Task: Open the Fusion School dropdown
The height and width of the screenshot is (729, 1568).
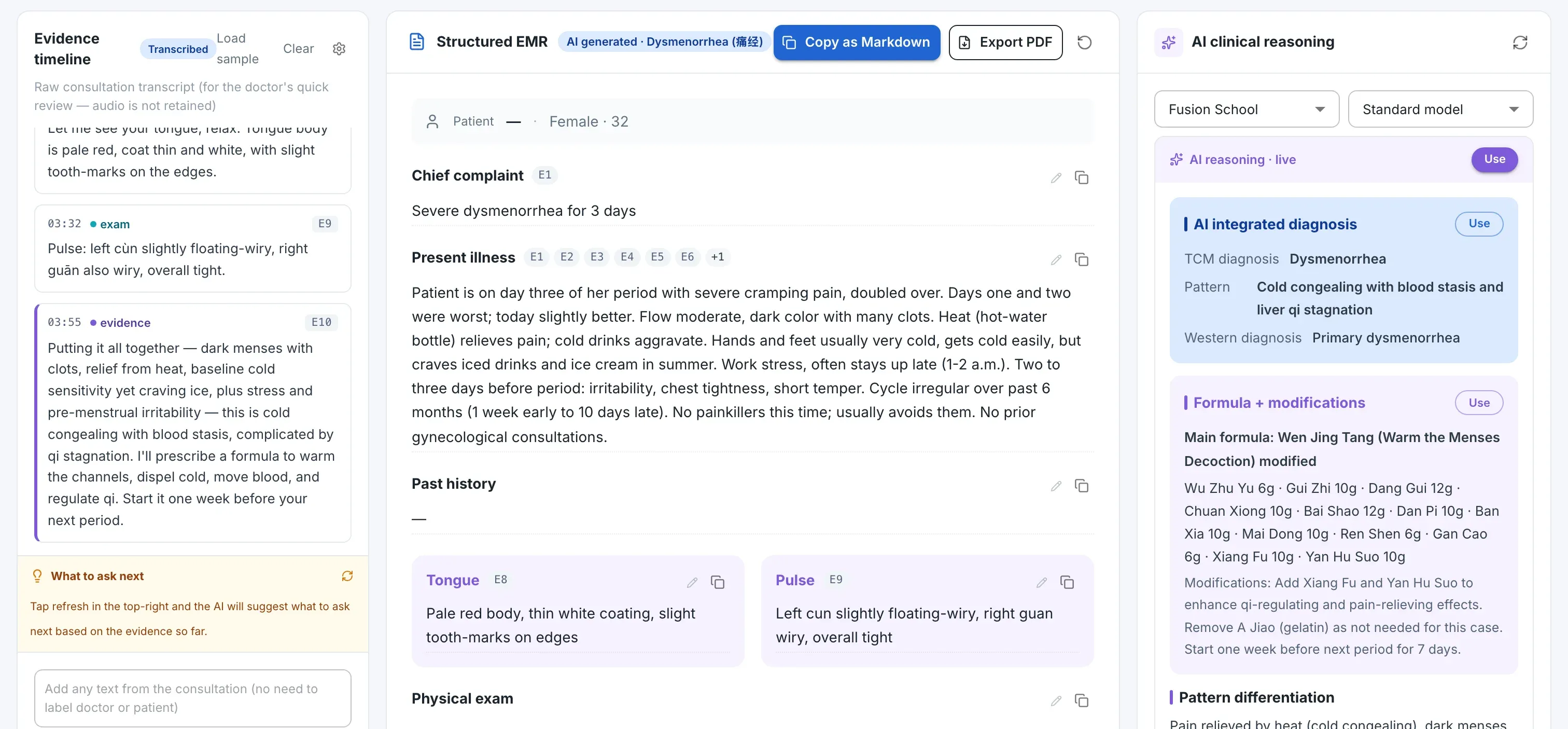Action: click(x=1246, y=109)
